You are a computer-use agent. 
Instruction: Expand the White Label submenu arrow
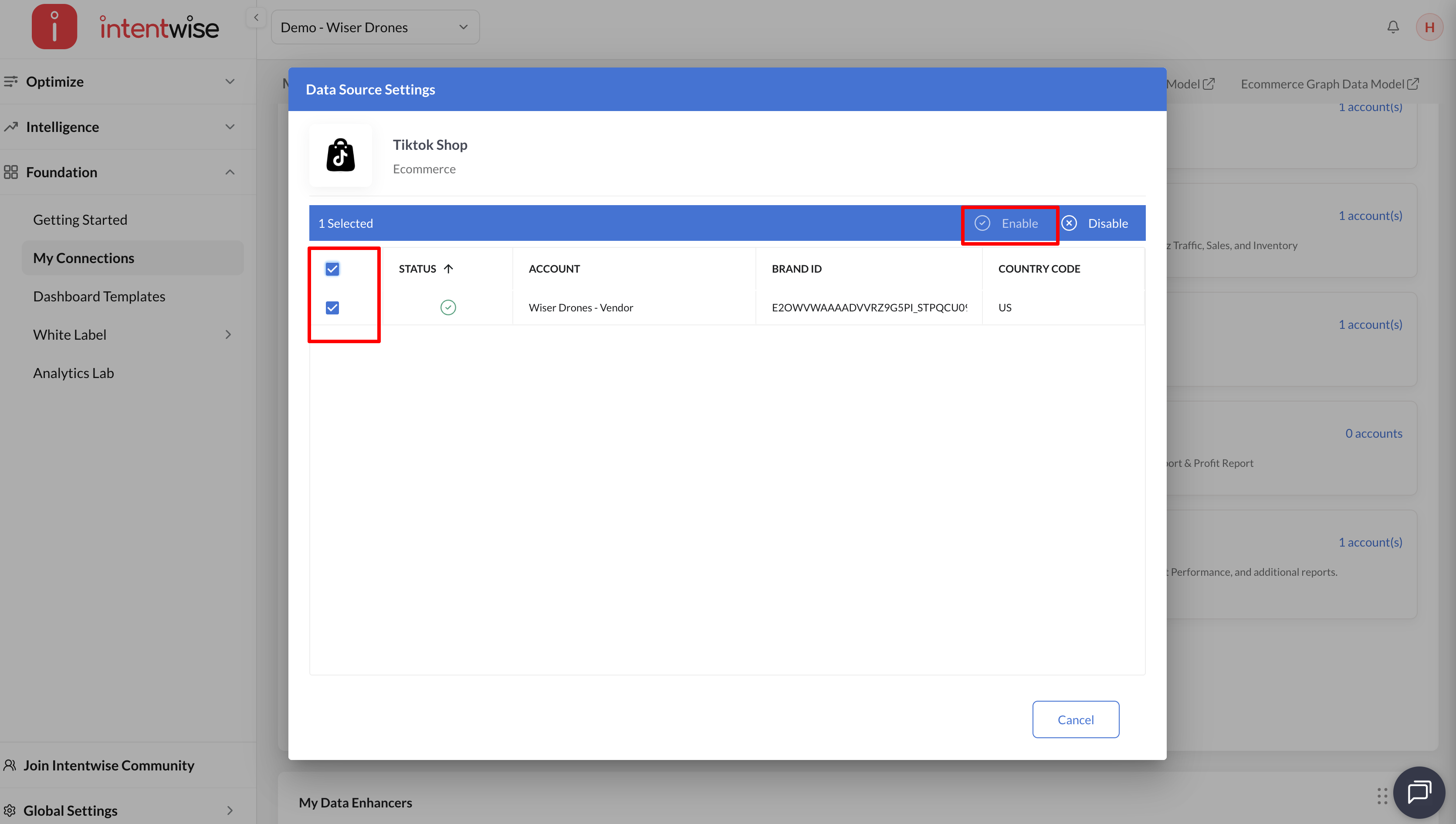228,334
